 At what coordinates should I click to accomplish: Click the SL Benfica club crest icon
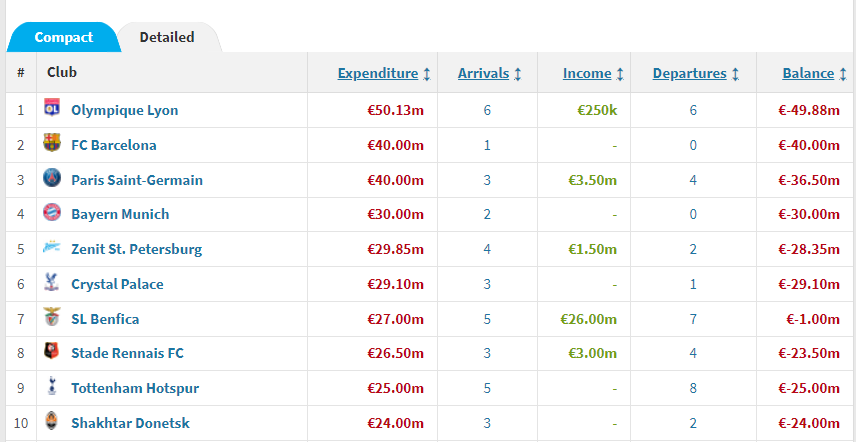coord(52,318)
